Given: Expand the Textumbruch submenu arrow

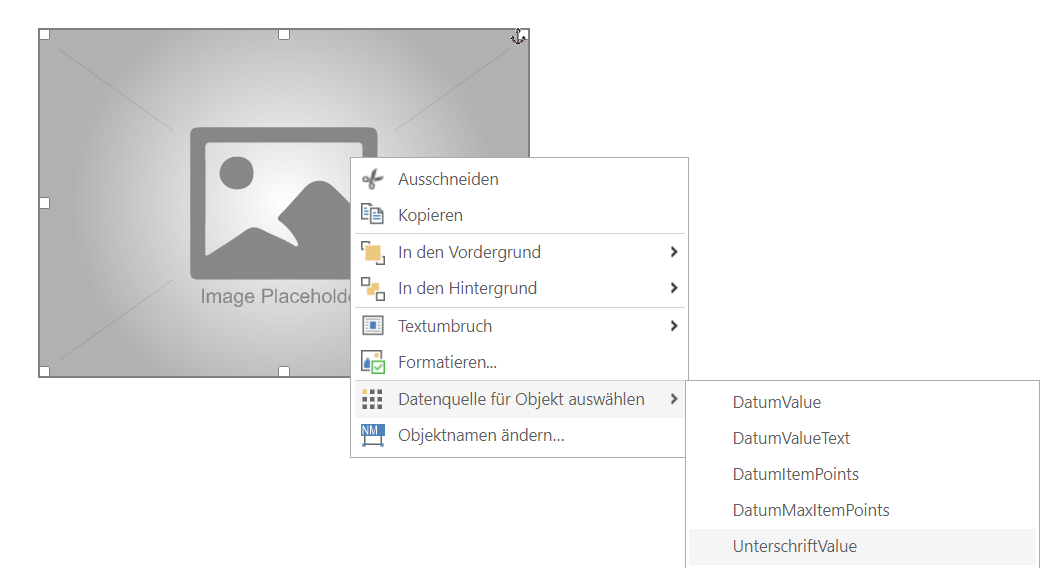Looking at the screenshot, I should pyautogui.click(x=674, y=326).
